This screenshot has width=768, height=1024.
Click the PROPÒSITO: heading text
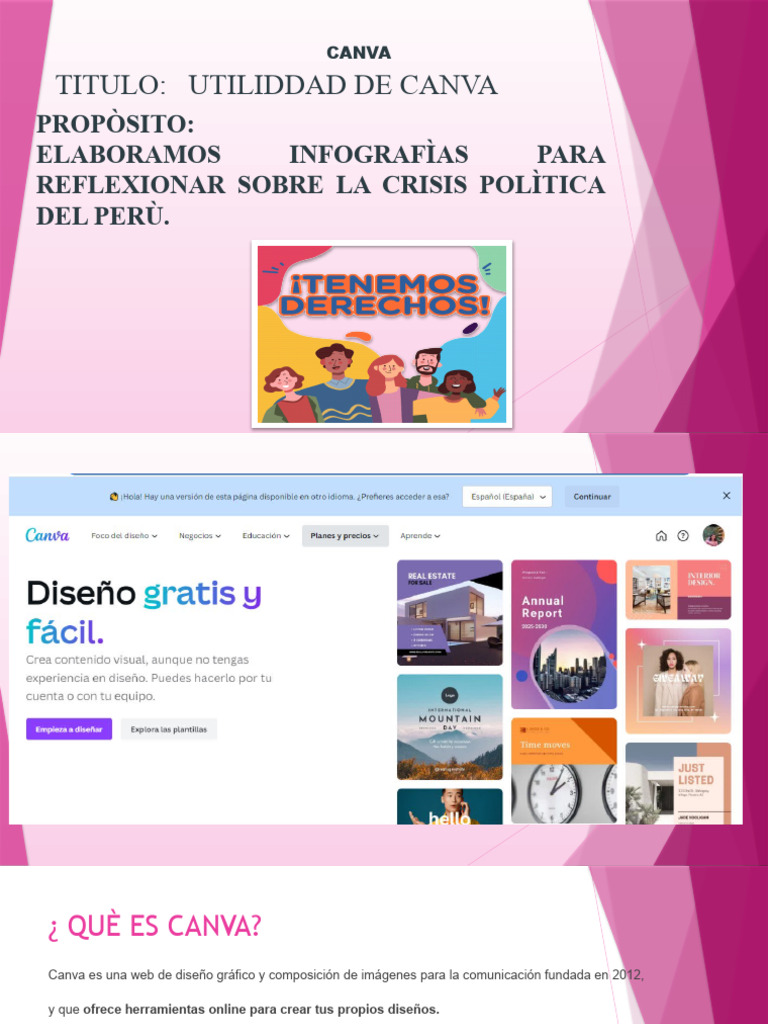(x=115, y=124)
